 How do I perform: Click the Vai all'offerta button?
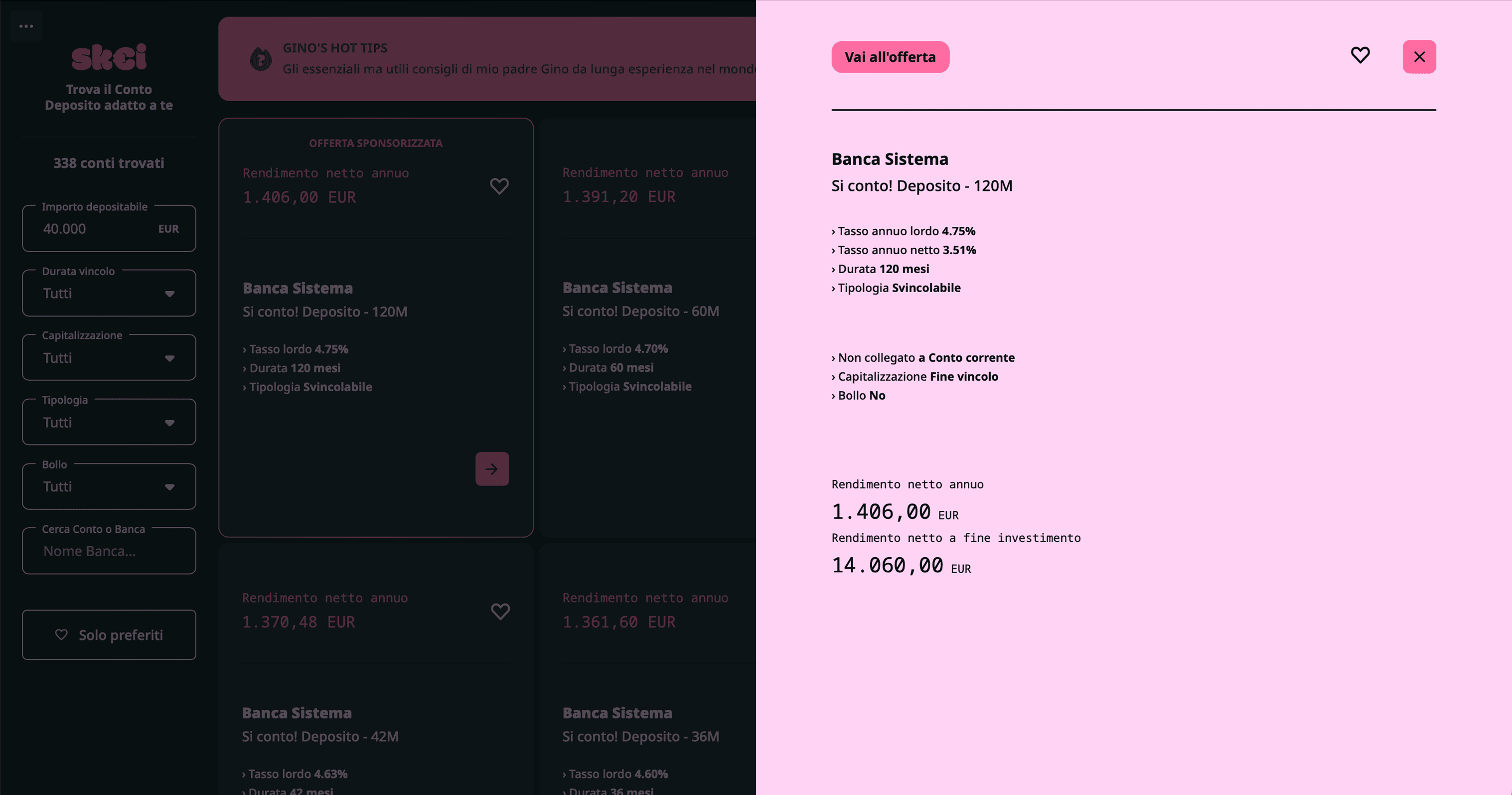pos(890,57)
